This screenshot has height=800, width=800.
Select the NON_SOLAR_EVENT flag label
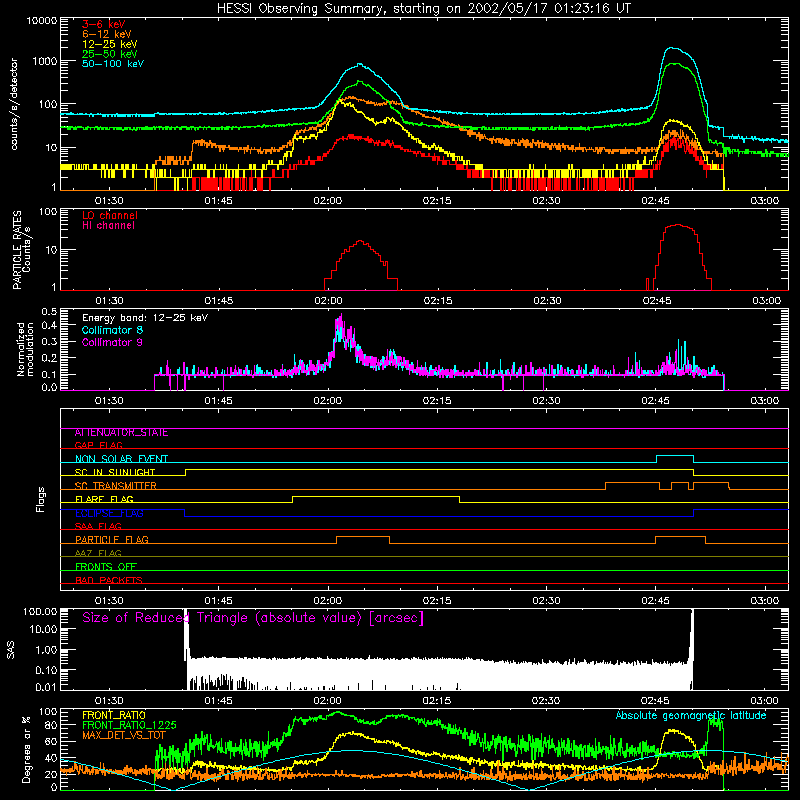(121, 459)
